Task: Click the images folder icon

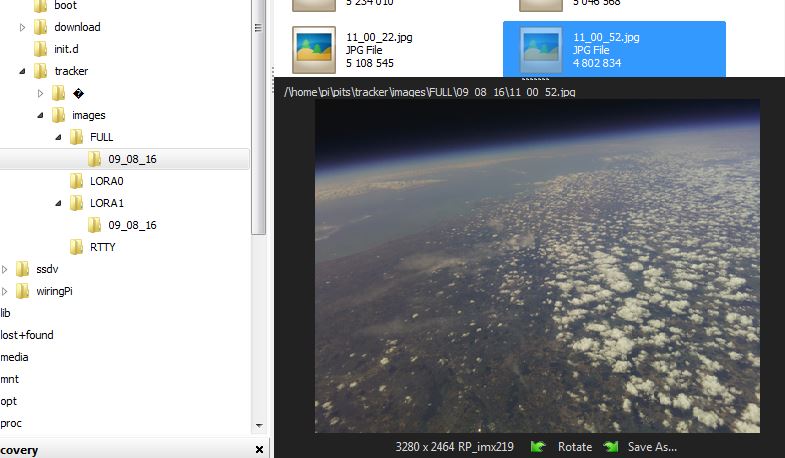Action: pos(59,115)
